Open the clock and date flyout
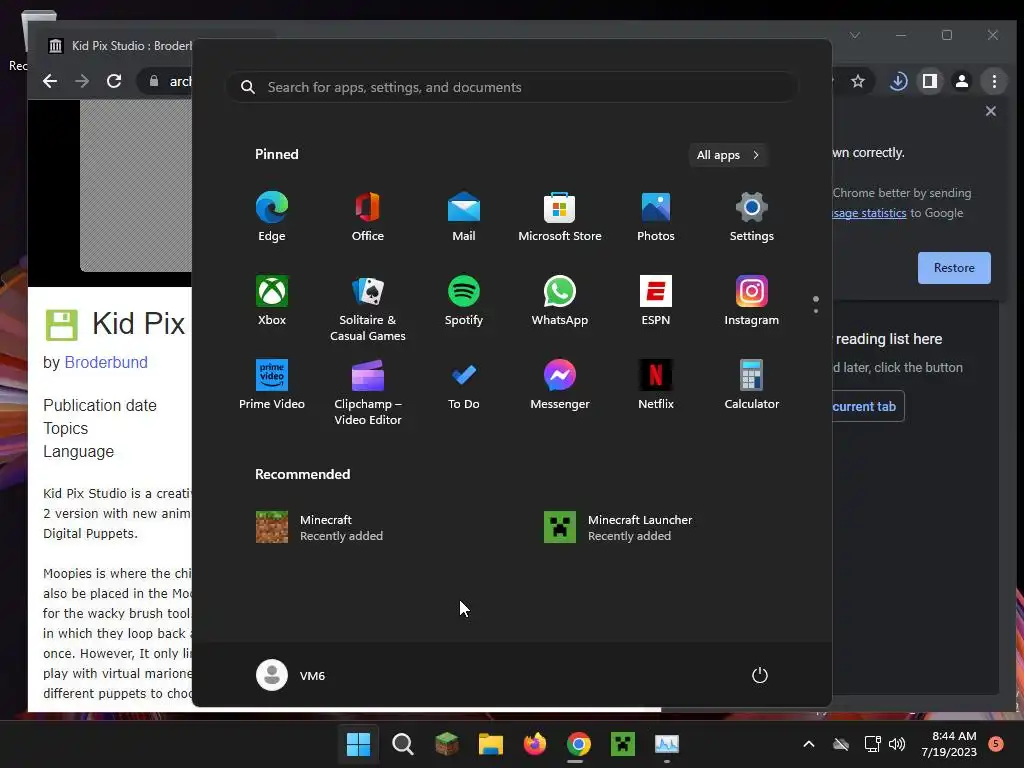The width and height of the screenshot is (1024, 768). [949, 744]
